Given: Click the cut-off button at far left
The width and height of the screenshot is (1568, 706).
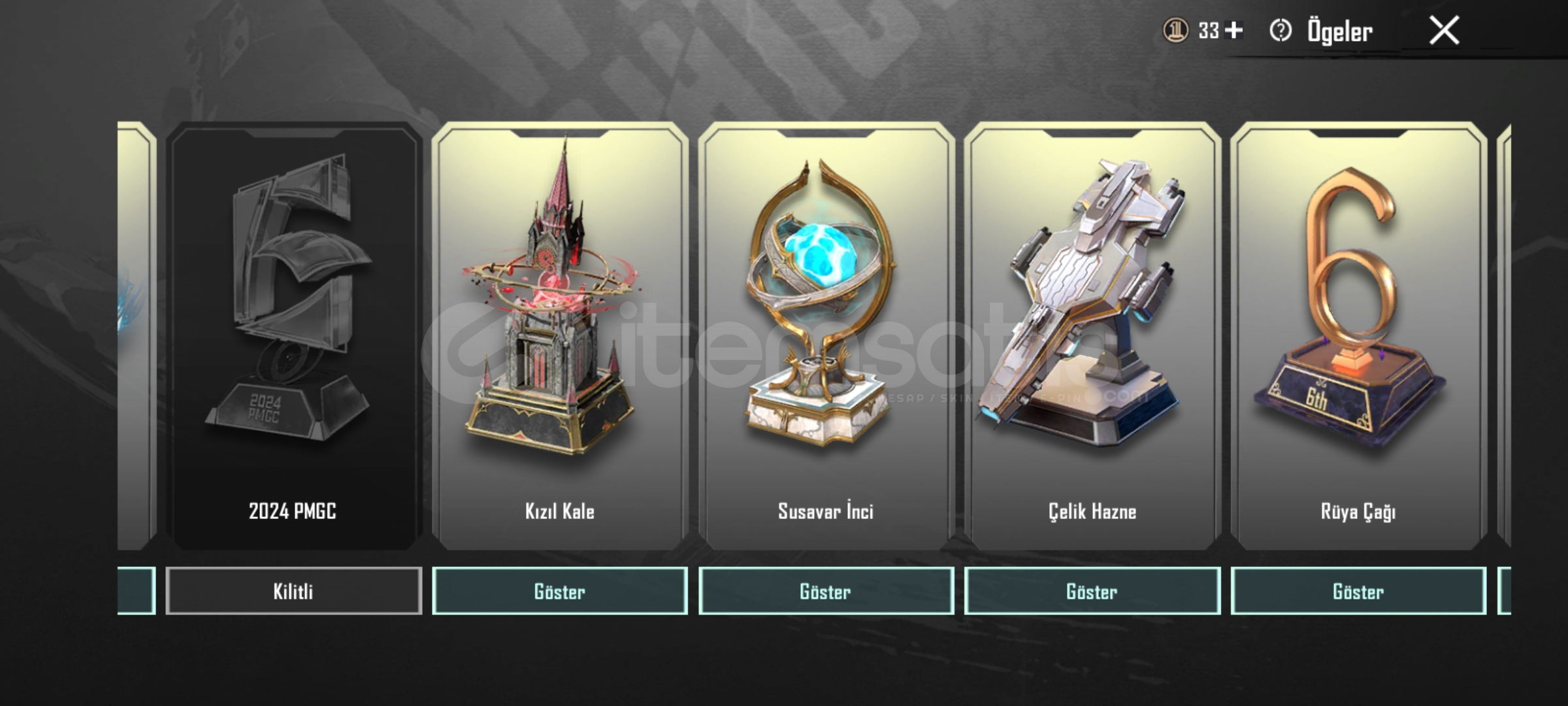Looking at the screenshot, I should point(137,592).
